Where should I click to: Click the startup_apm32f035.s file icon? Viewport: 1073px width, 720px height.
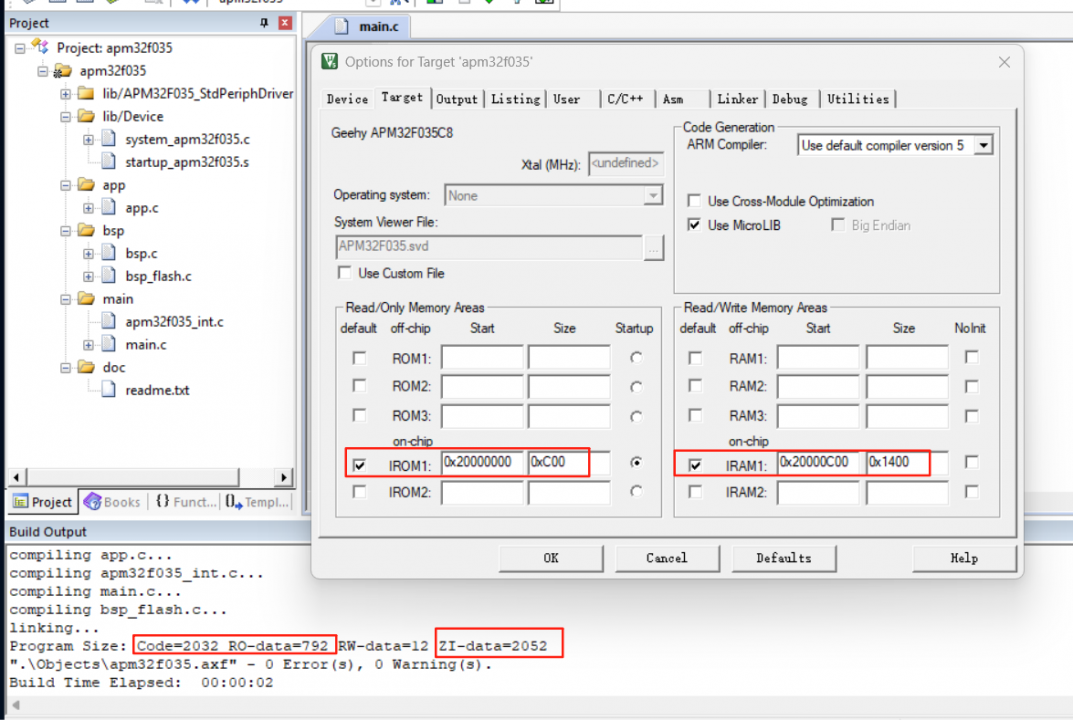109,162
